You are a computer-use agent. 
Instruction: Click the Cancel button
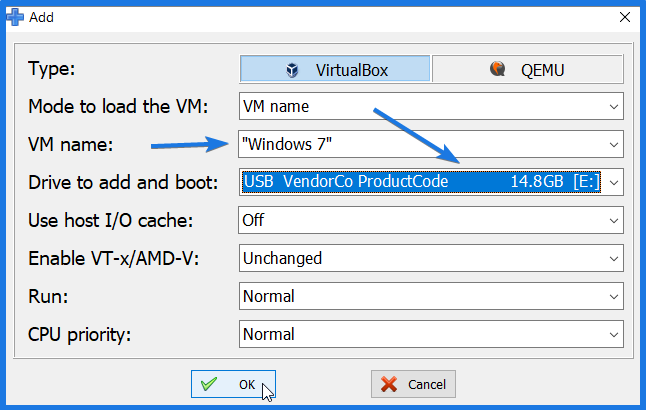click(413, 384)
